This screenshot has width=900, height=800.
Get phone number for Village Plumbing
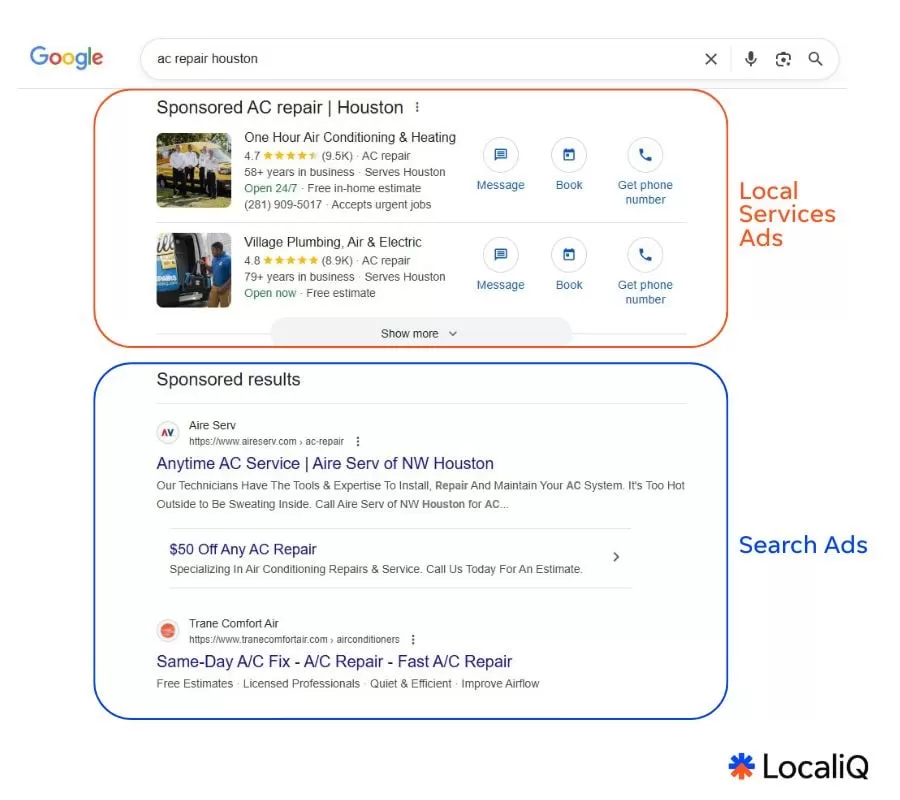click(645, 272)
